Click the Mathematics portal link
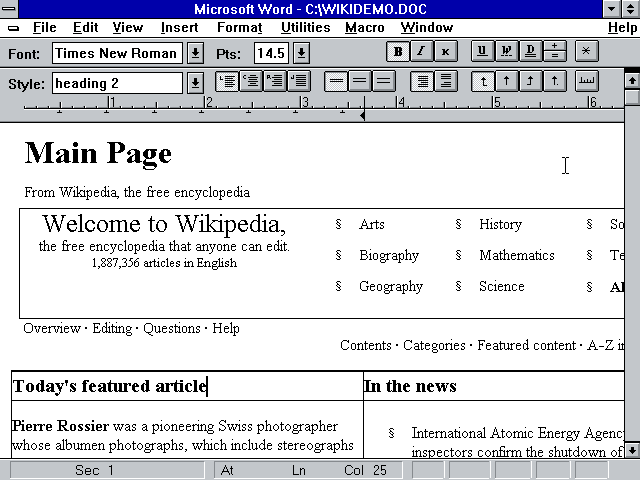The image size is (640, 480). (x=517, y=256)
